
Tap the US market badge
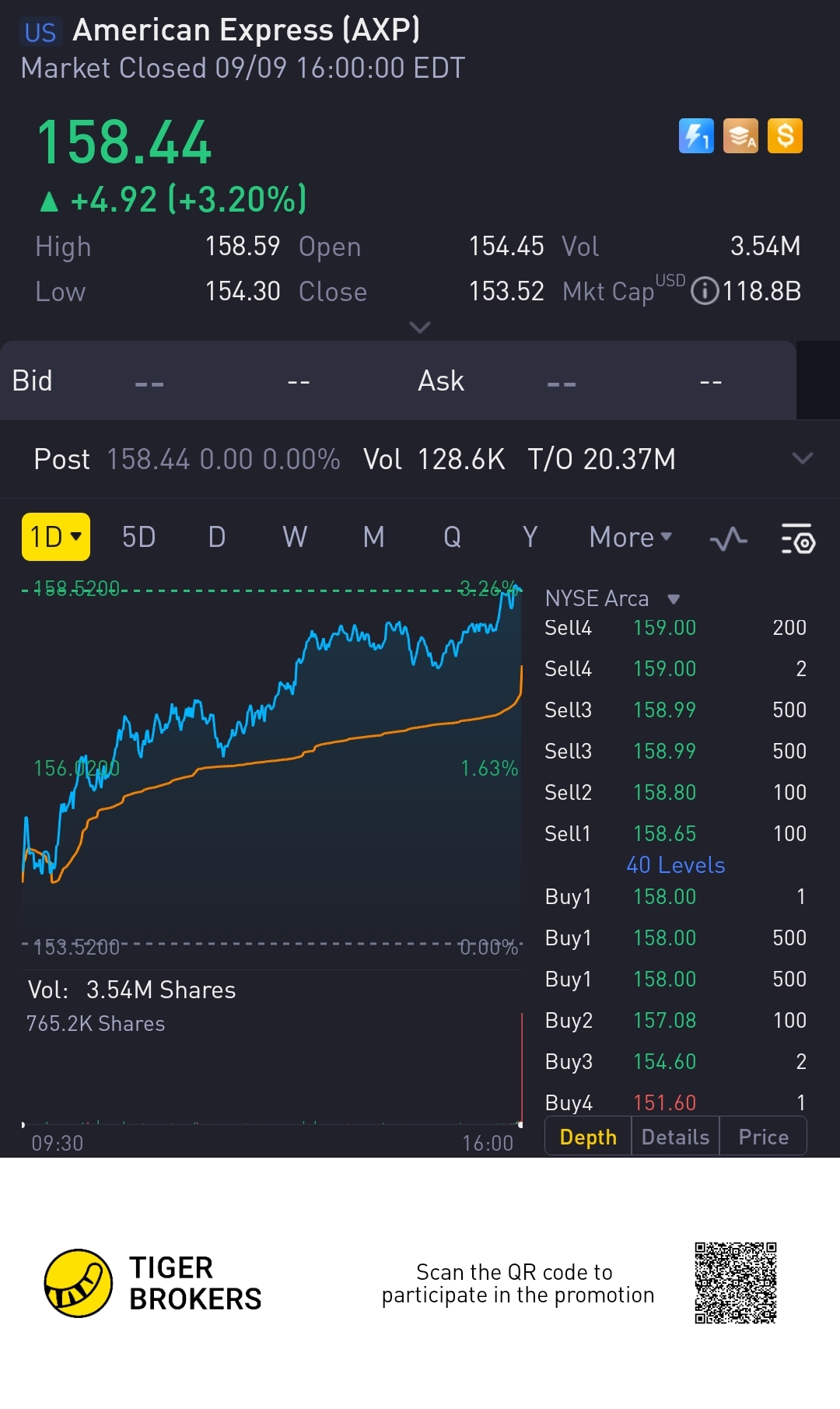(40, 33)
